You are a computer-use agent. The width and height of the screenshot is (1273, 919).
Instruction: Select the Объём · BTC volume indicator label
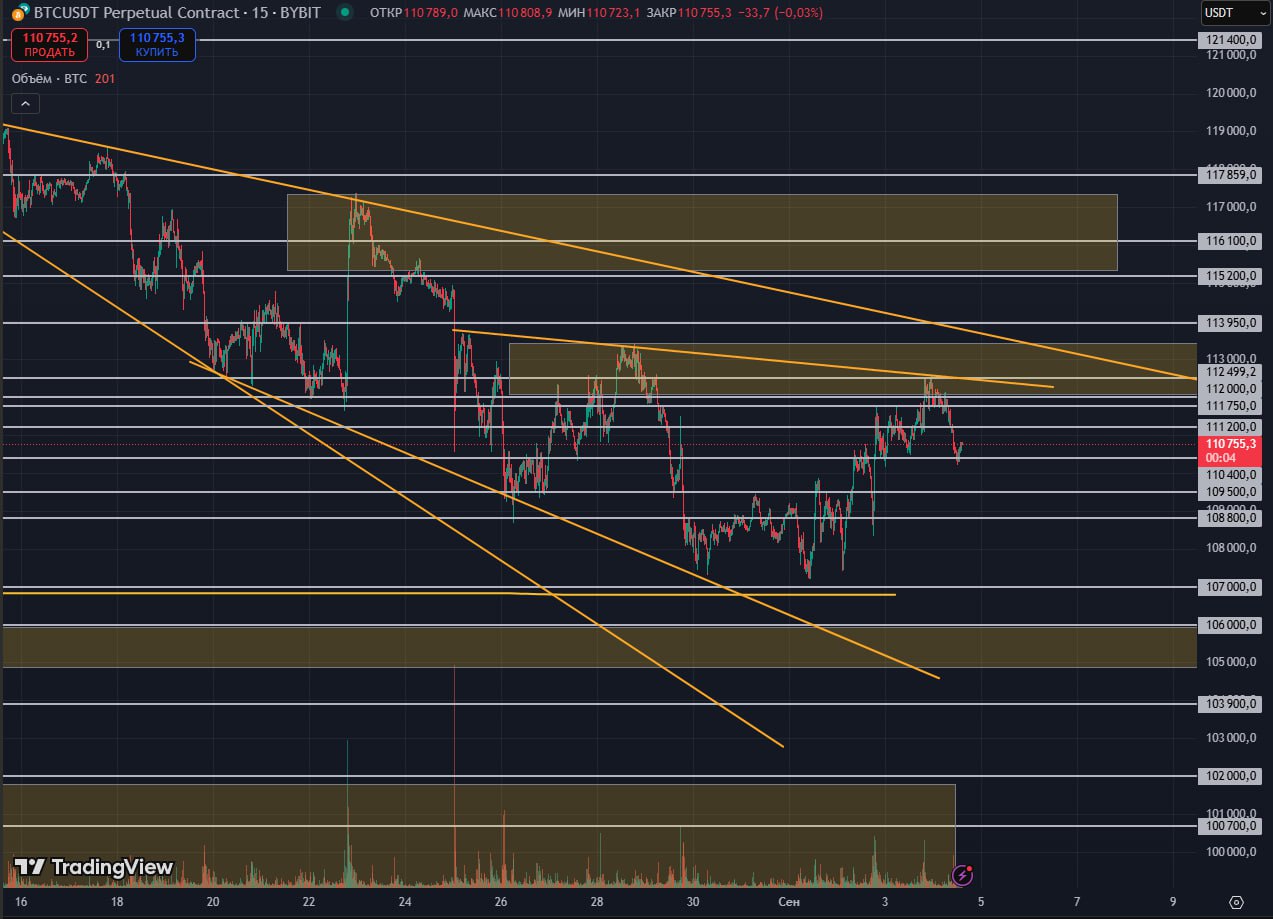(50, 78)
